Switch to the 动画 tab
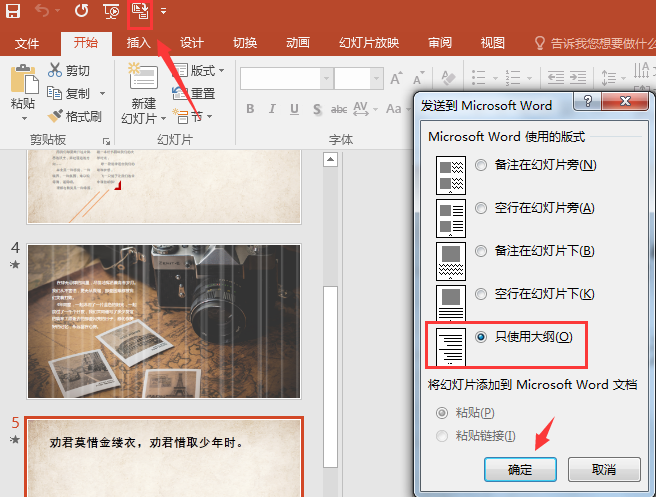 (x=298, y=43)
